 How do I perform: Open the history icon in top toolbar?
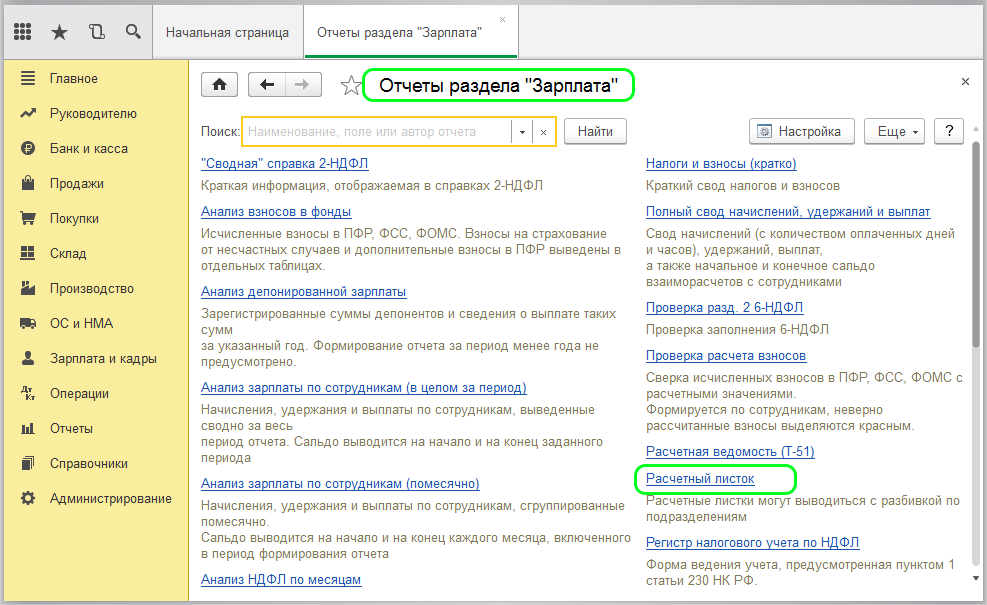(x=96, y=32)
